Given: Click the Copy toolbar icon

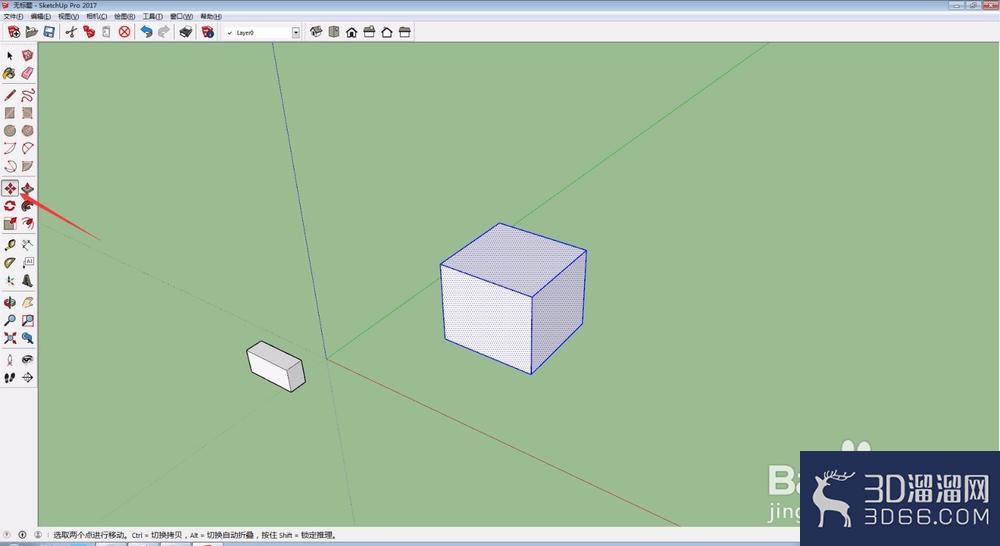Looking at the screenshot, I should tap(89, 32).
